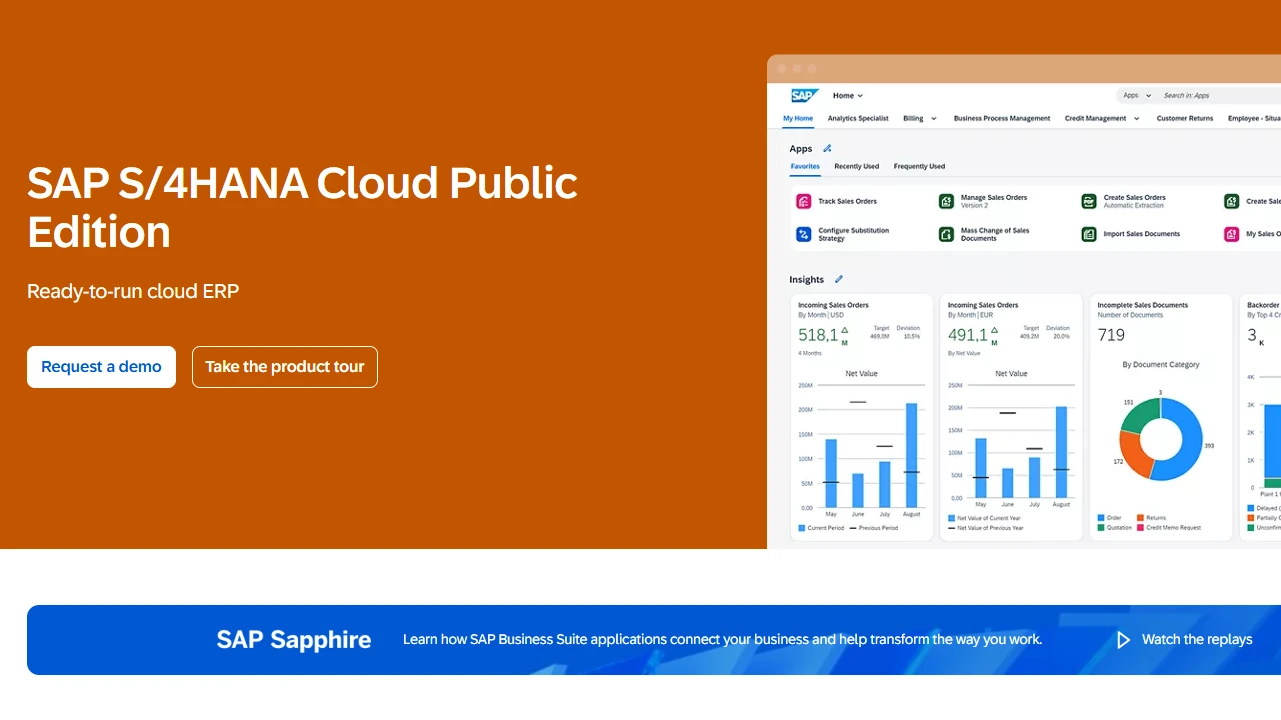
Task: Expand the Home dropdown next to the SAP logo
Action: point(848,96)
